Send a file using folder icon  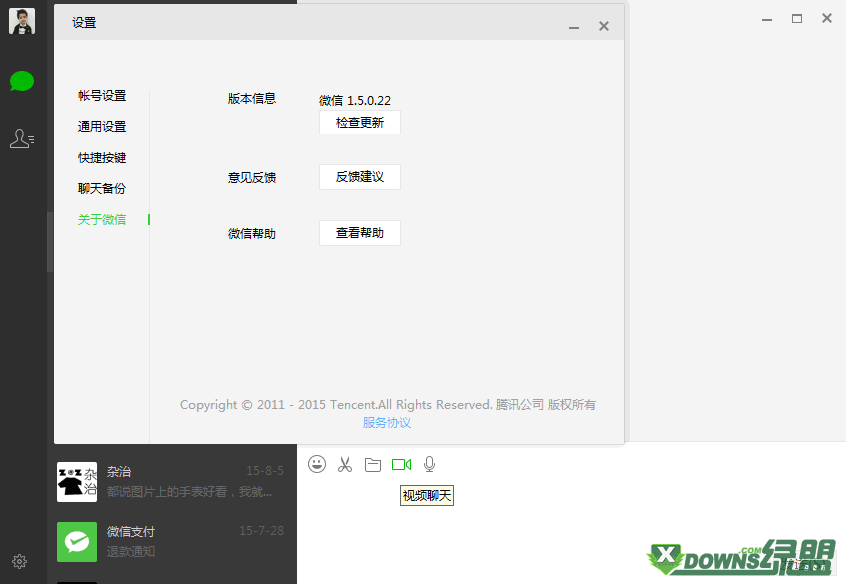tap(373, 465)
